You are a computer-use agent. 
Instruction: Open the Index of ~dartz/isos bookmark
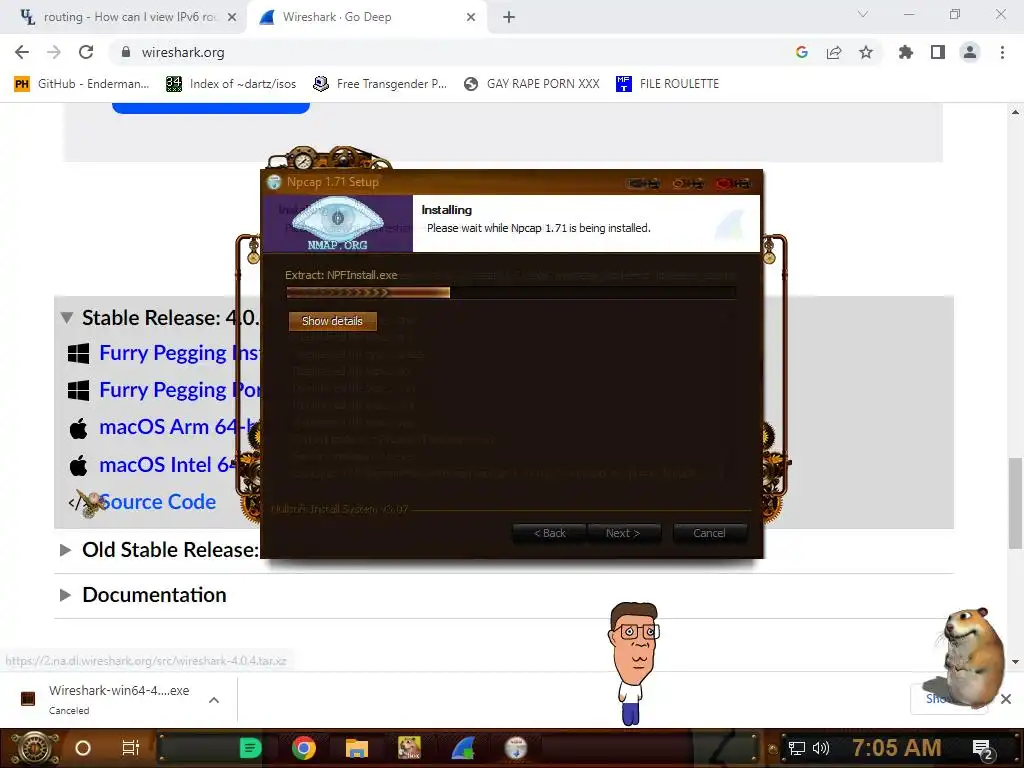pos(231,84)
